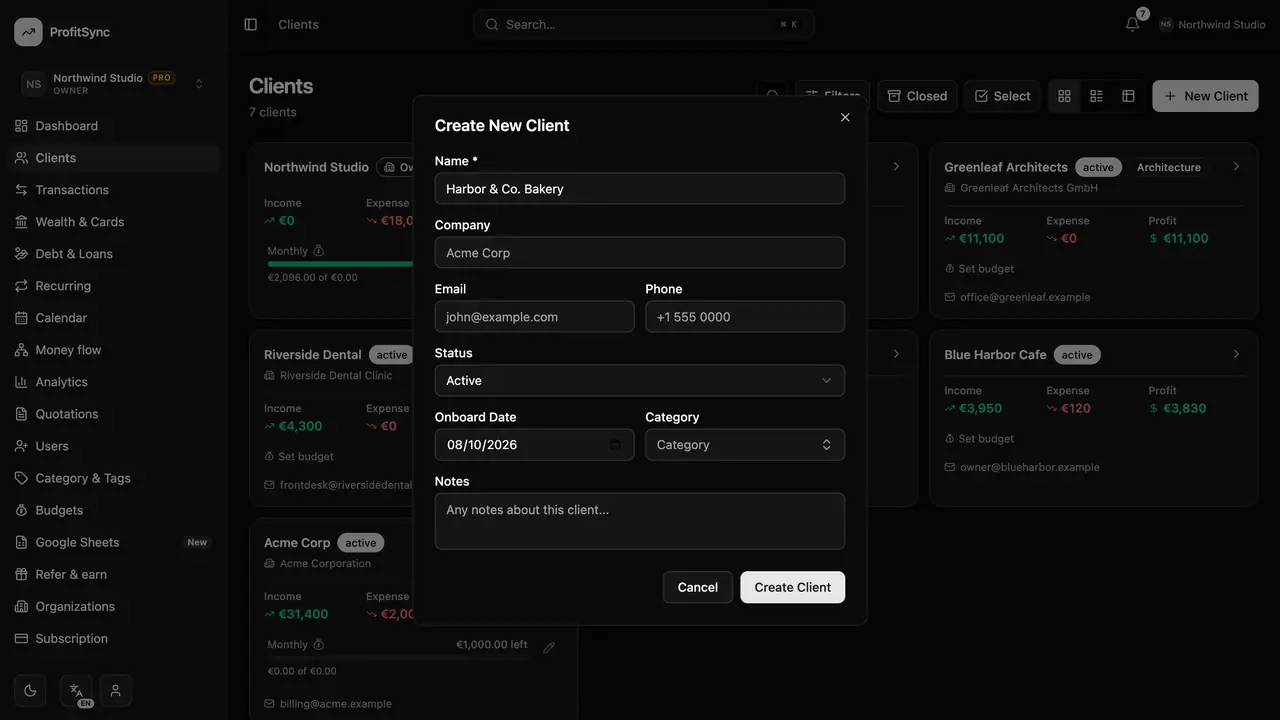This screenshot has height=720, width=1280.
Task: Open Greenleaf Architects details arrow
Action: [x=1236, y=167]
